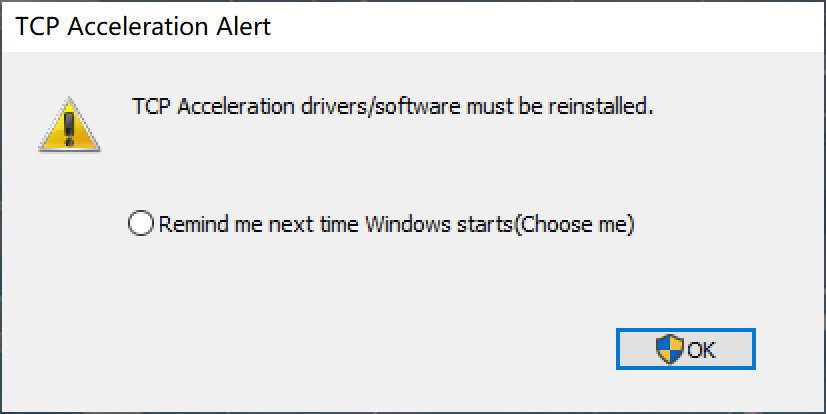826x414 pixels.
Task: Click the drivers must be reinstalled message
Action: point(392,106)
